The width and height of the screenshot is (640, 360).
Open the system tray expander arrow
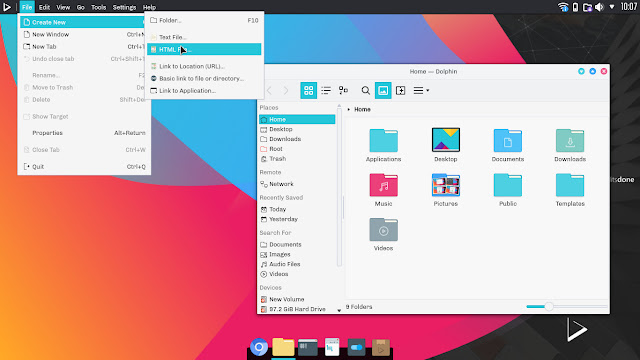coord(612,7)
